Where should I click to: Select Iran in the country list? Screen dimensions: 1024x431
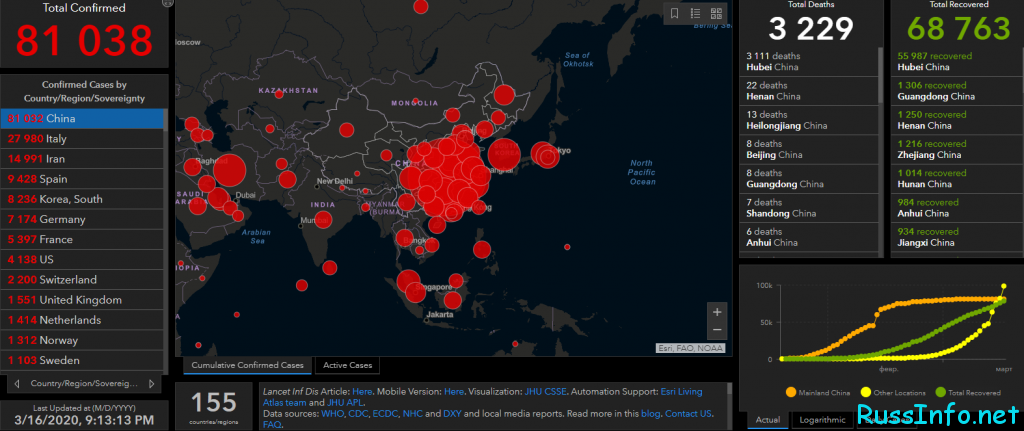pyautogui.click(x=82, y=159)
